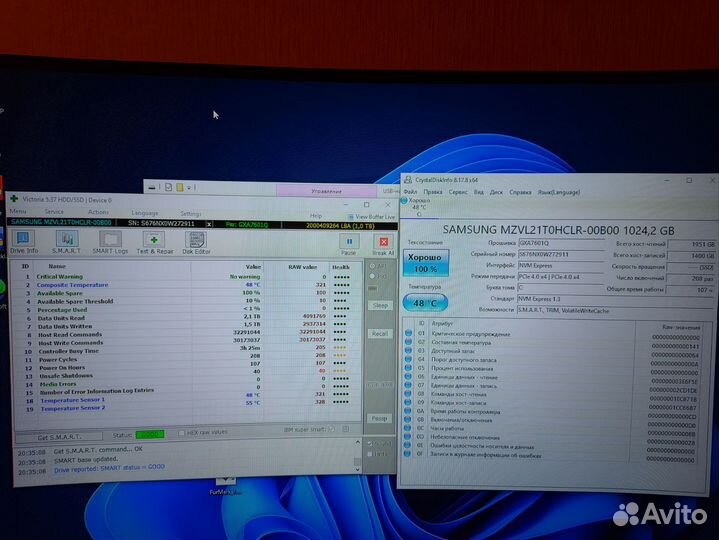This screenshot has height=540, width=719.
Task: Toggle the View Buffer Live checkbox
Action: tap(350, 216)
